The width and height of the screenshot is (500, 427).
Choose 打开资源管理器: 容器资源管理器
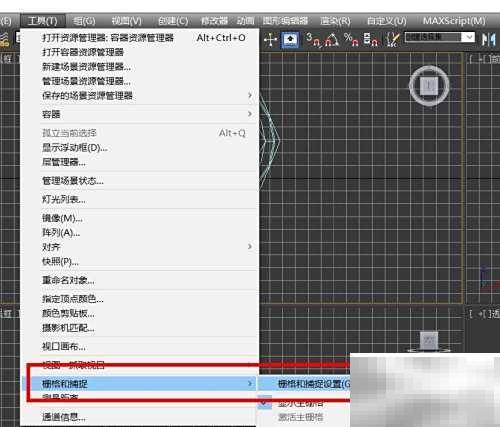(x=140, y=38)
